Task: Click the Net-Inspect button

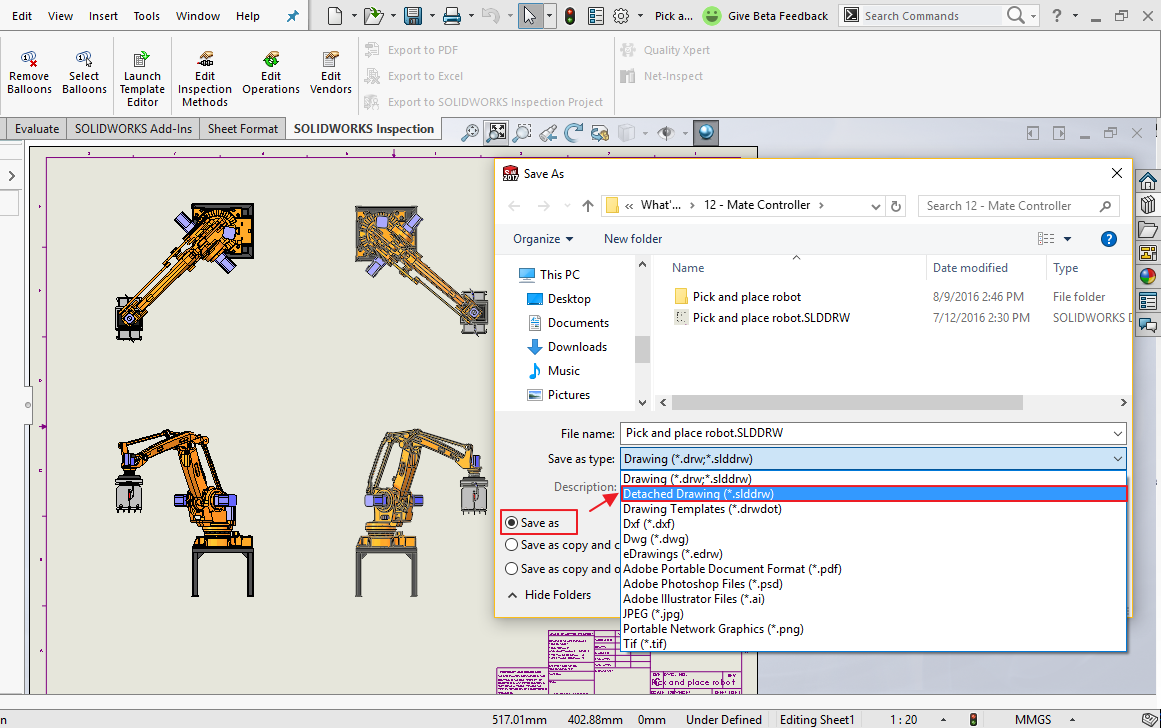Action: 662,76
